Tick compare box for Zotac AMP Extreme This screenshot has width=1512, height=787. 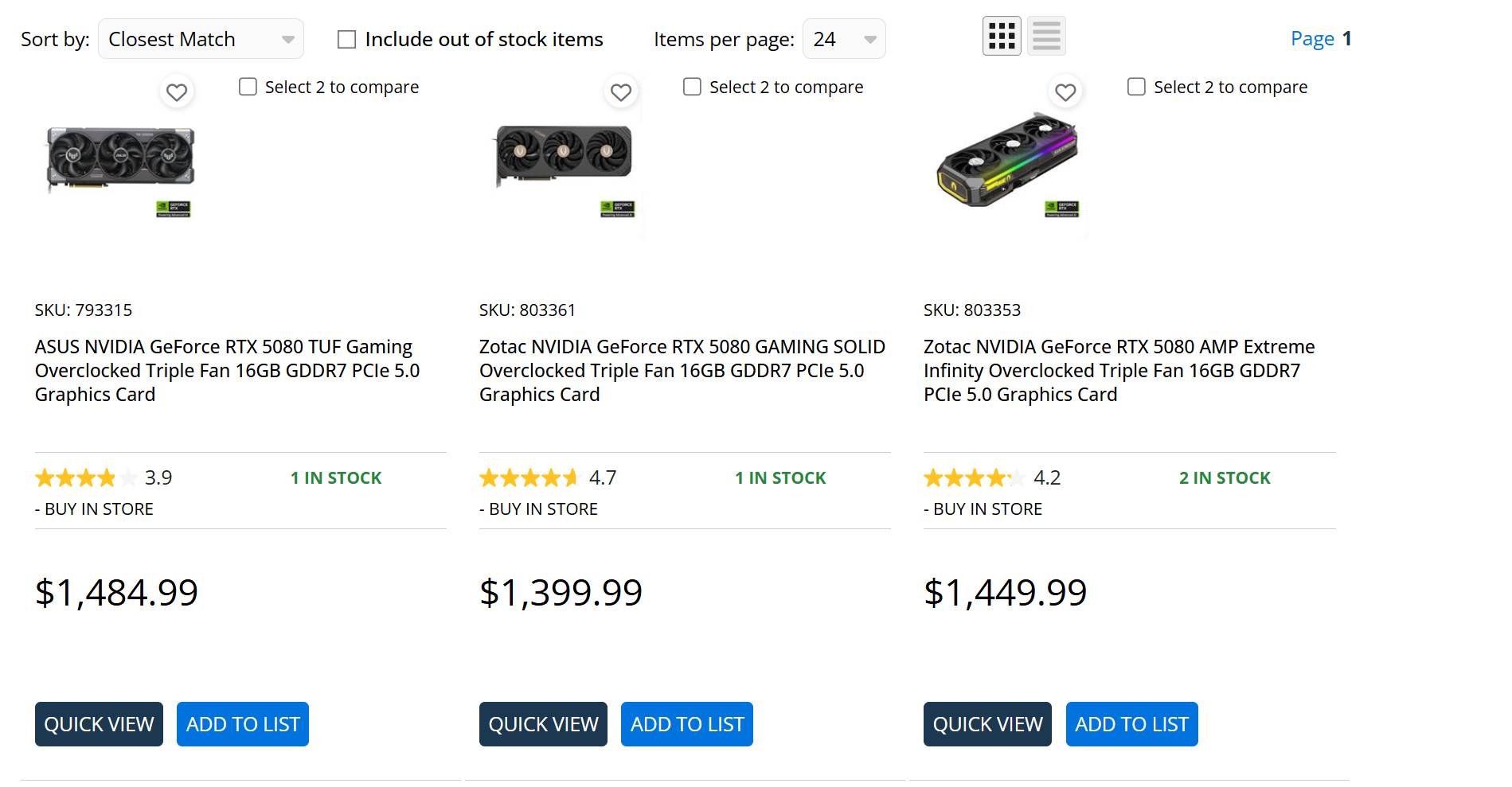click(1137, 87)
